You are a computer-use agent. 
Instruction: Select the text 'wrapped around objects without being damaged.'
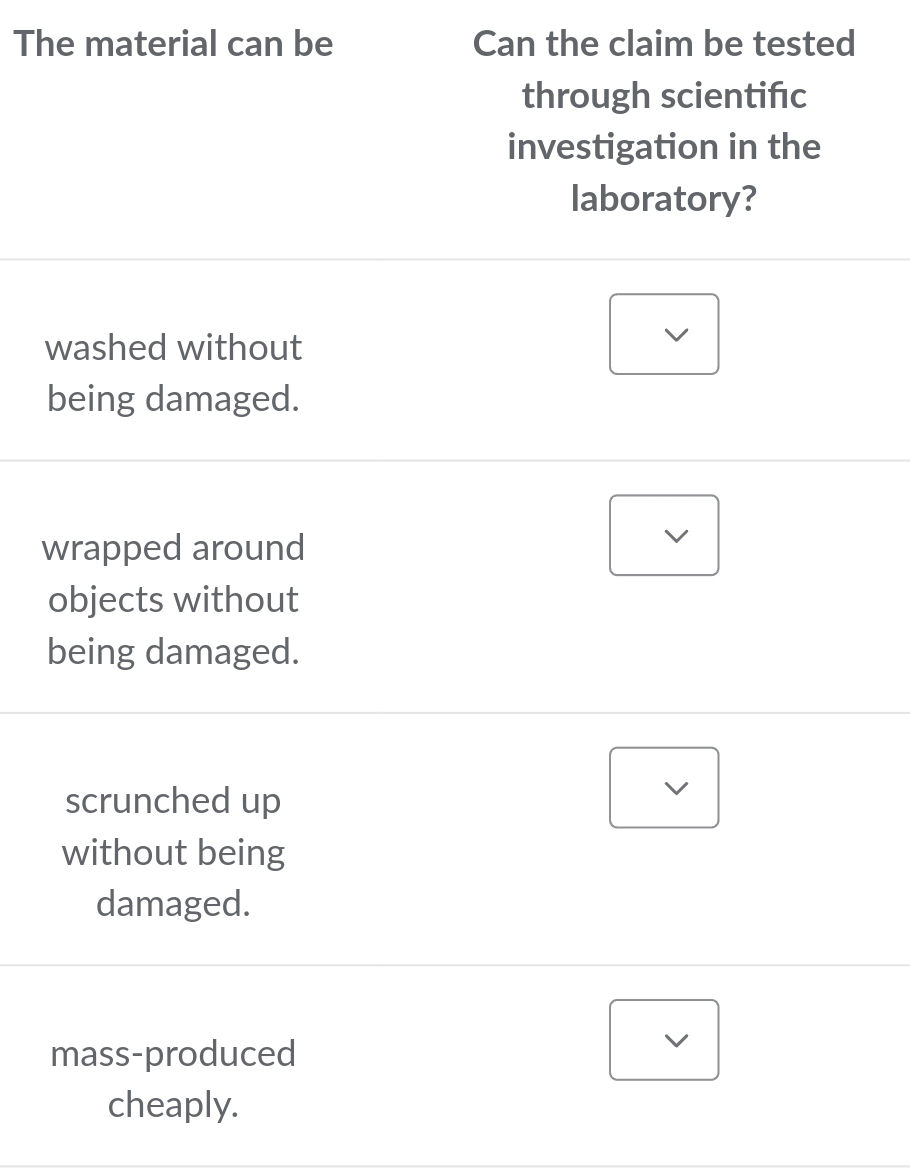pyautogui.click(x=173, y=598)
